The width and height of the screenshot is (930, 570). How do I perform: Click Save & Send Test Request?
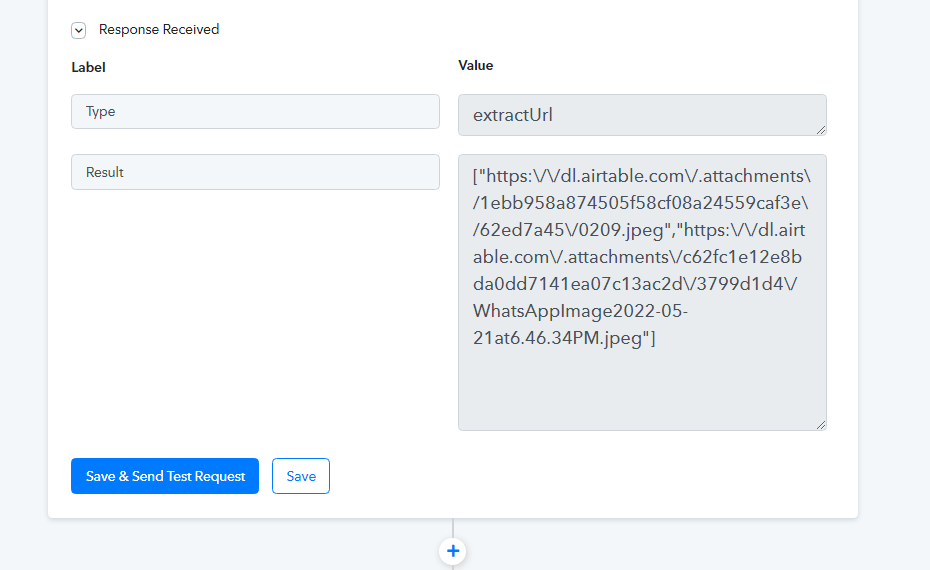(x=165, y=476)
